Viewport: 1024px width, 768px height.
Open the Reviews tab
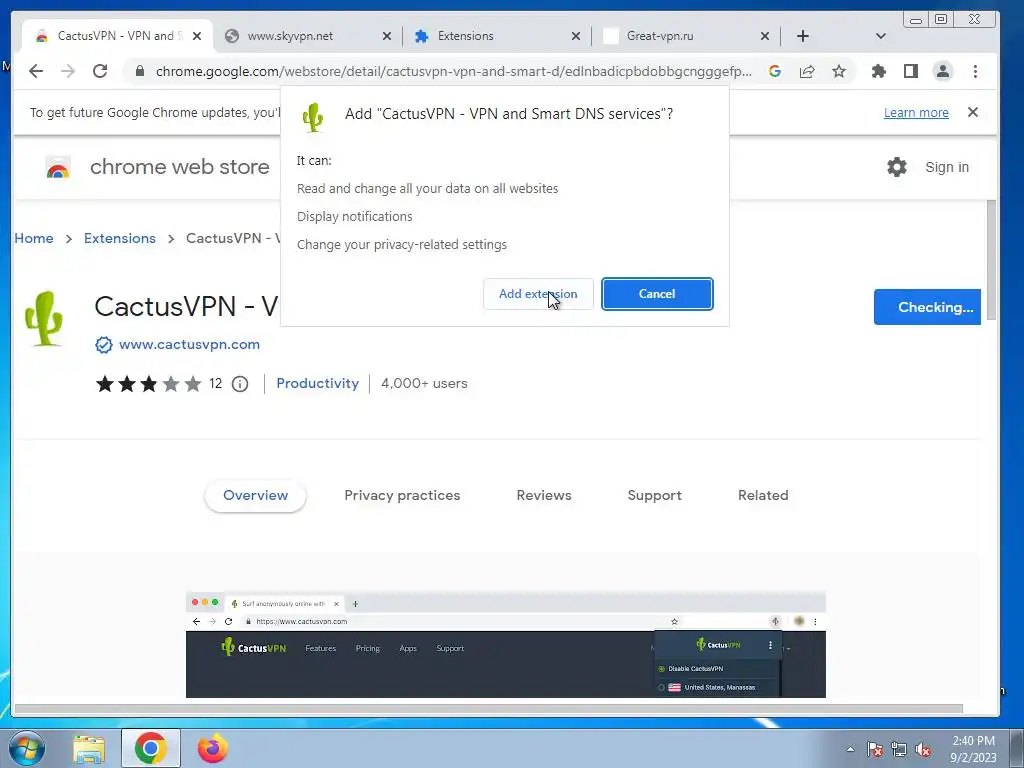click(x=544, y=496)
